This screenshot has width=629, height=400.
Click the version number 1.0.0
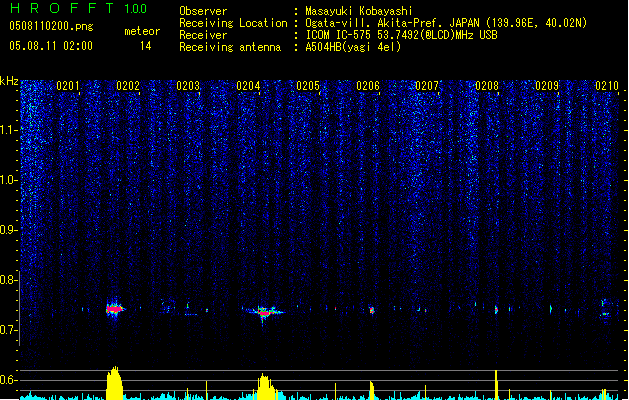(135, 9)
